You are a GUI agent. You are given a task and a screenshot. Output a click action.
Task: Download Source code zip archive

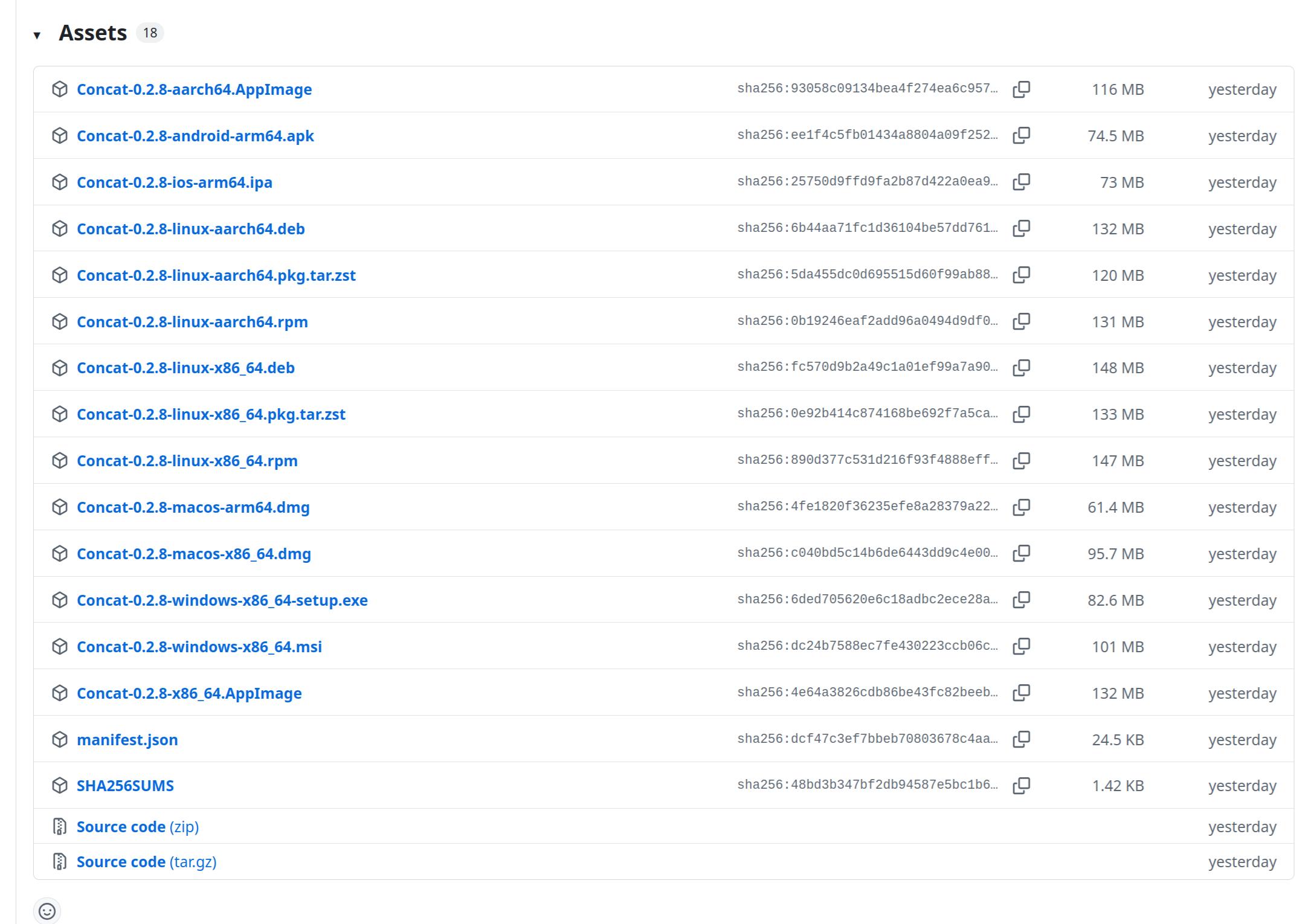coord(138,827)
